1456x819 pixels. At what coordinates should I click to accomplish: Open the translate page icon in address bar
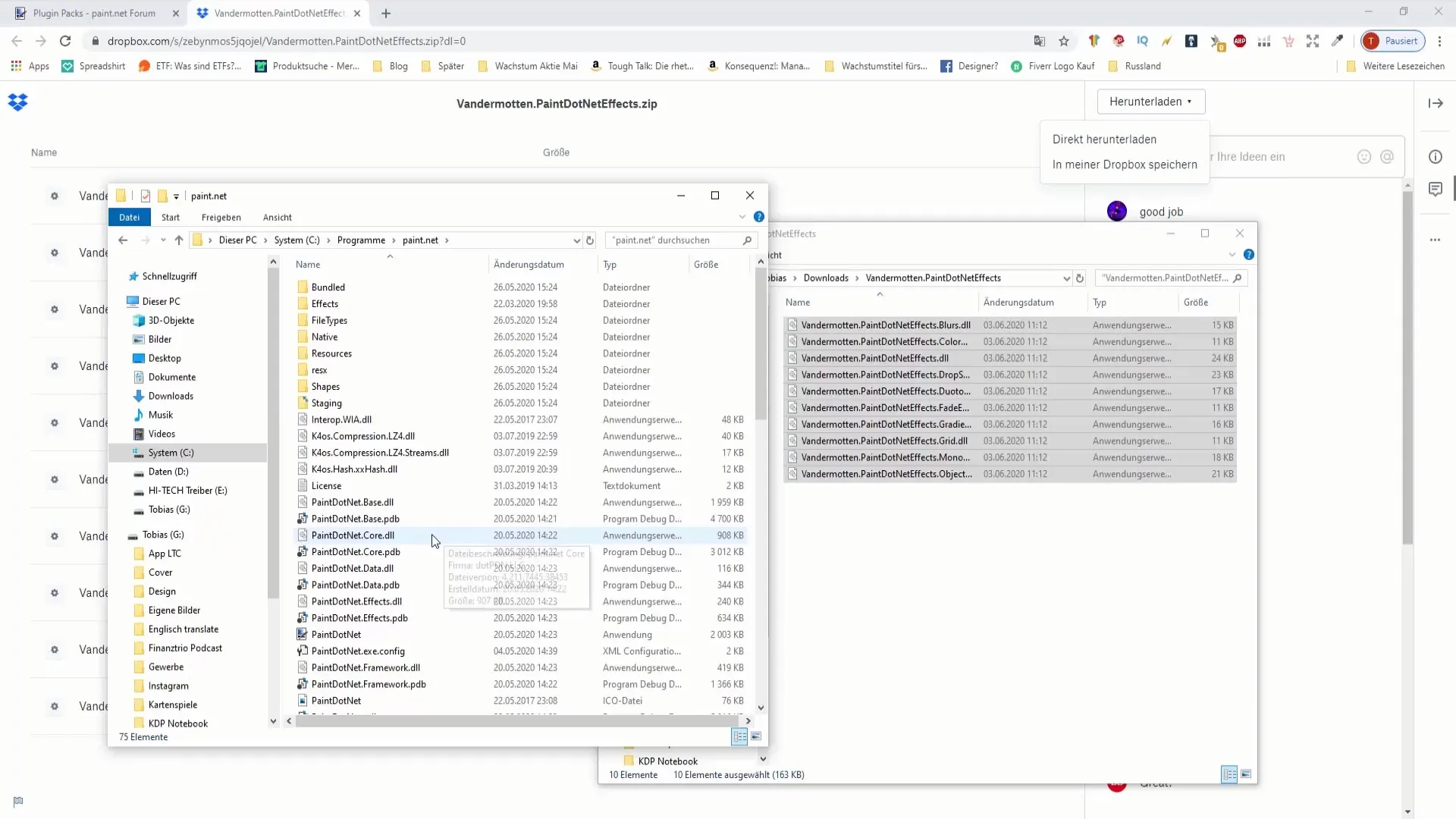pyautogui.click(x=1040, y=41)
